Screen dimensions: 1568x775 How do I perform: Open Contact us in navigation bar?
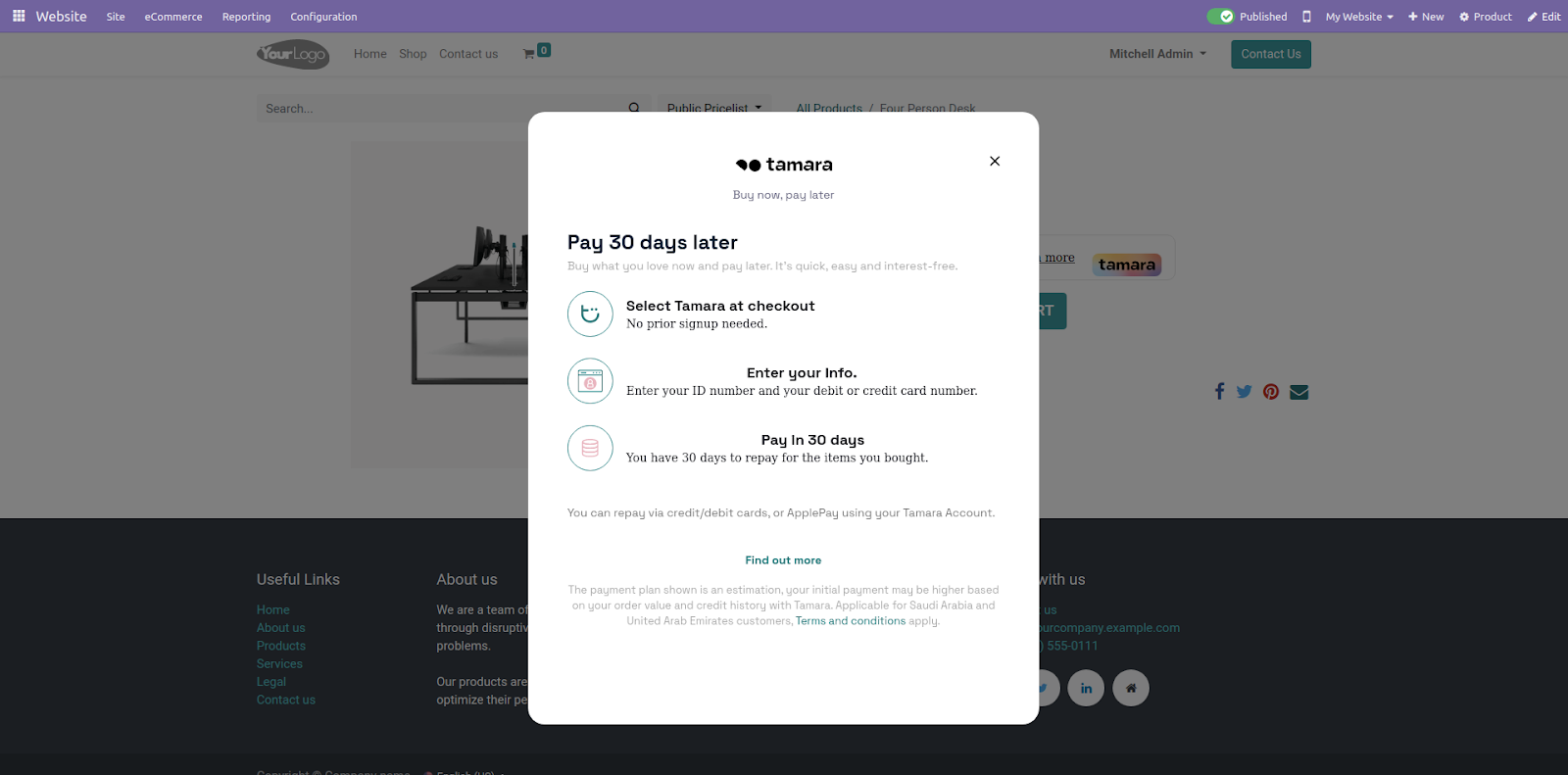[x=468, y=54]
